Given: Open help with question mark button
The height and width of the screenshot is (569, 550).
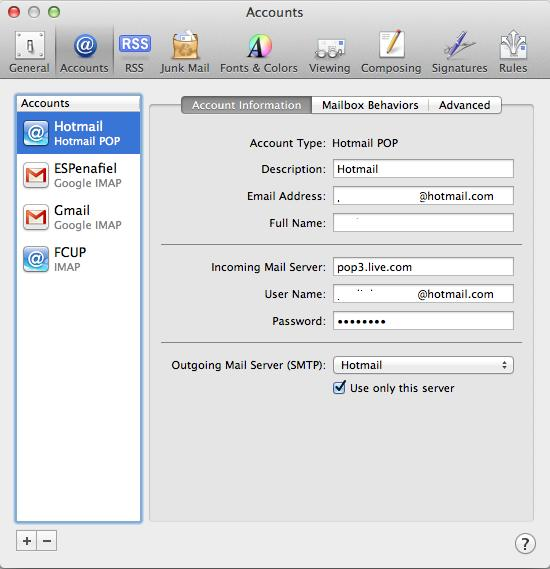Looking at the screenshot, I should point(525,544).
